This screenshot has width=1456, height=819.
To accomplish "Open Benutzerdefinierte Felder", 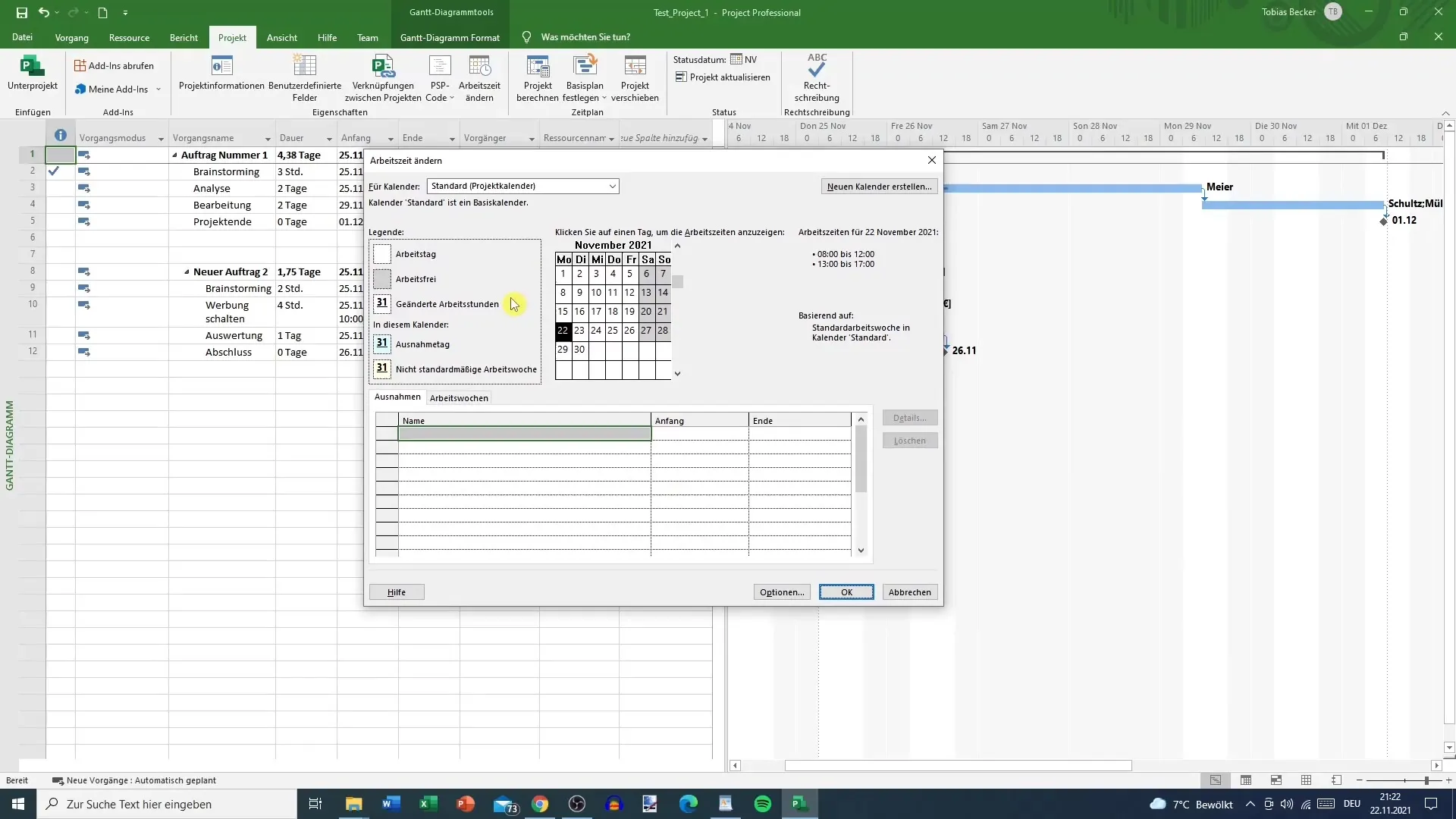I will point(305,78).
